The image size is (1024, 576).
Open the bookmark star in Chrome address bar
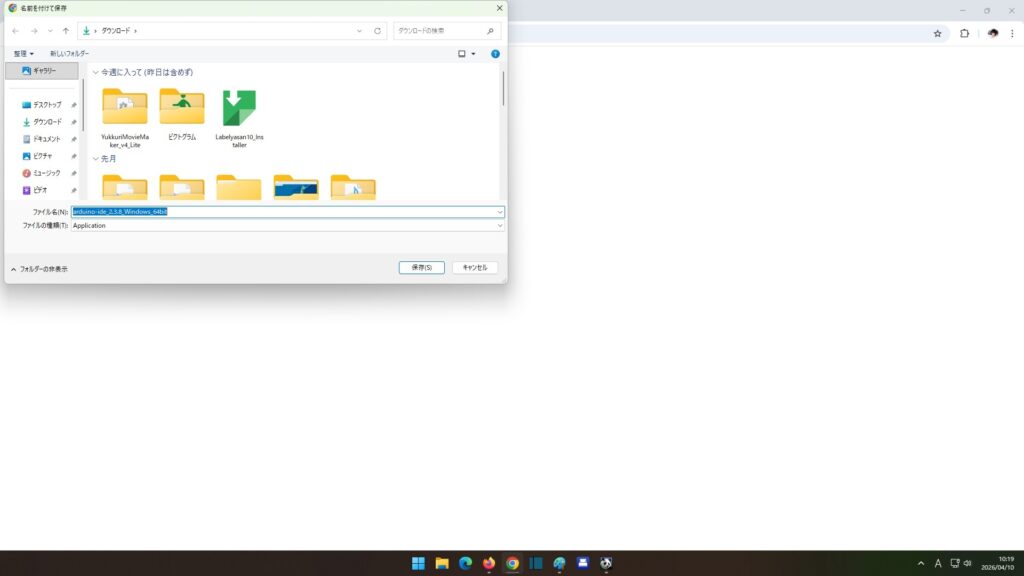tap(937, 33)
